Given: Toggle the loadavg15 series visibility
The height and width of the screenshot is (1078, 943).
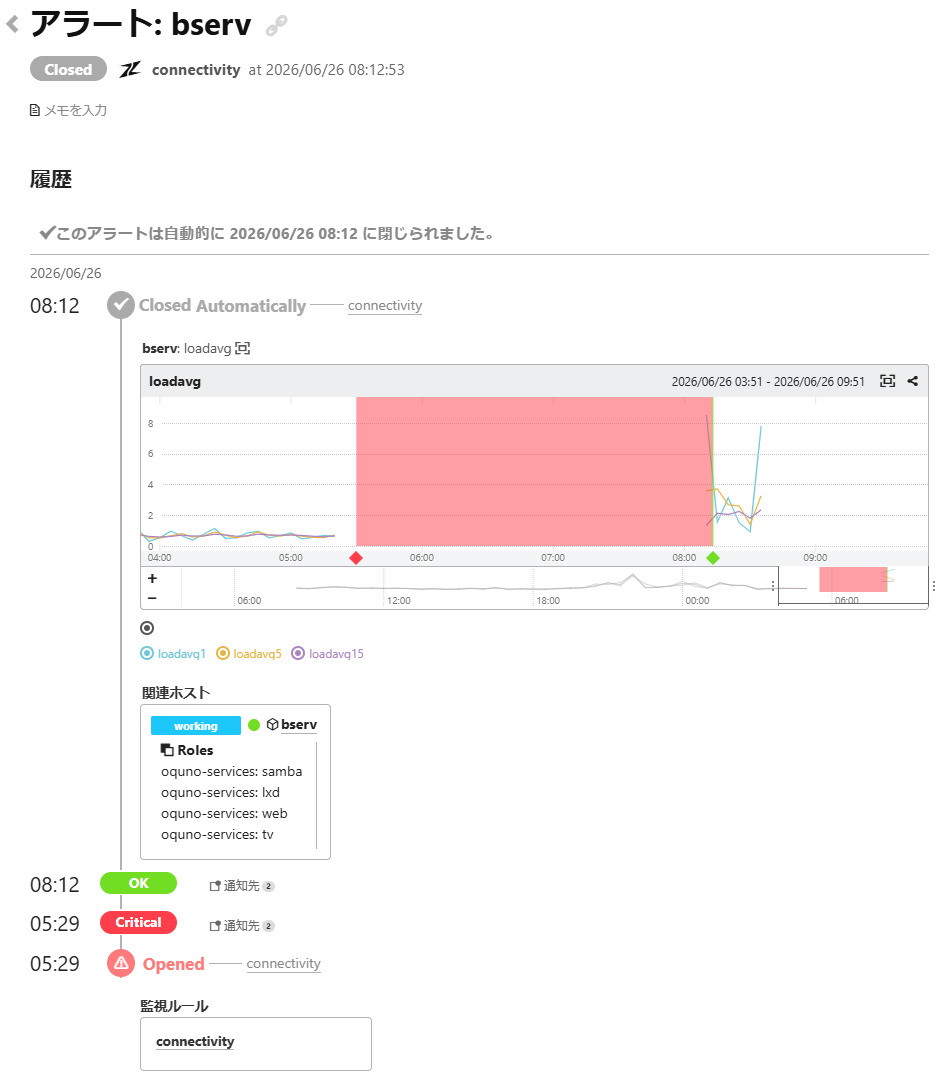Looking at the screenshot, I should (x=327, y=653).
